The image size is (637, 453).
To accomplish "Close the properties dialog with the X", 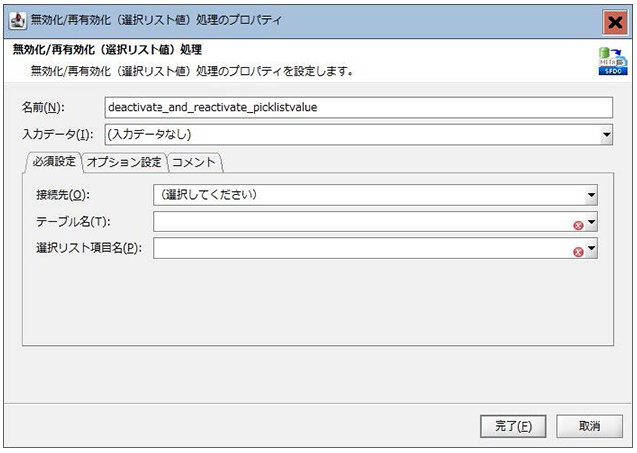I will 616,20.
